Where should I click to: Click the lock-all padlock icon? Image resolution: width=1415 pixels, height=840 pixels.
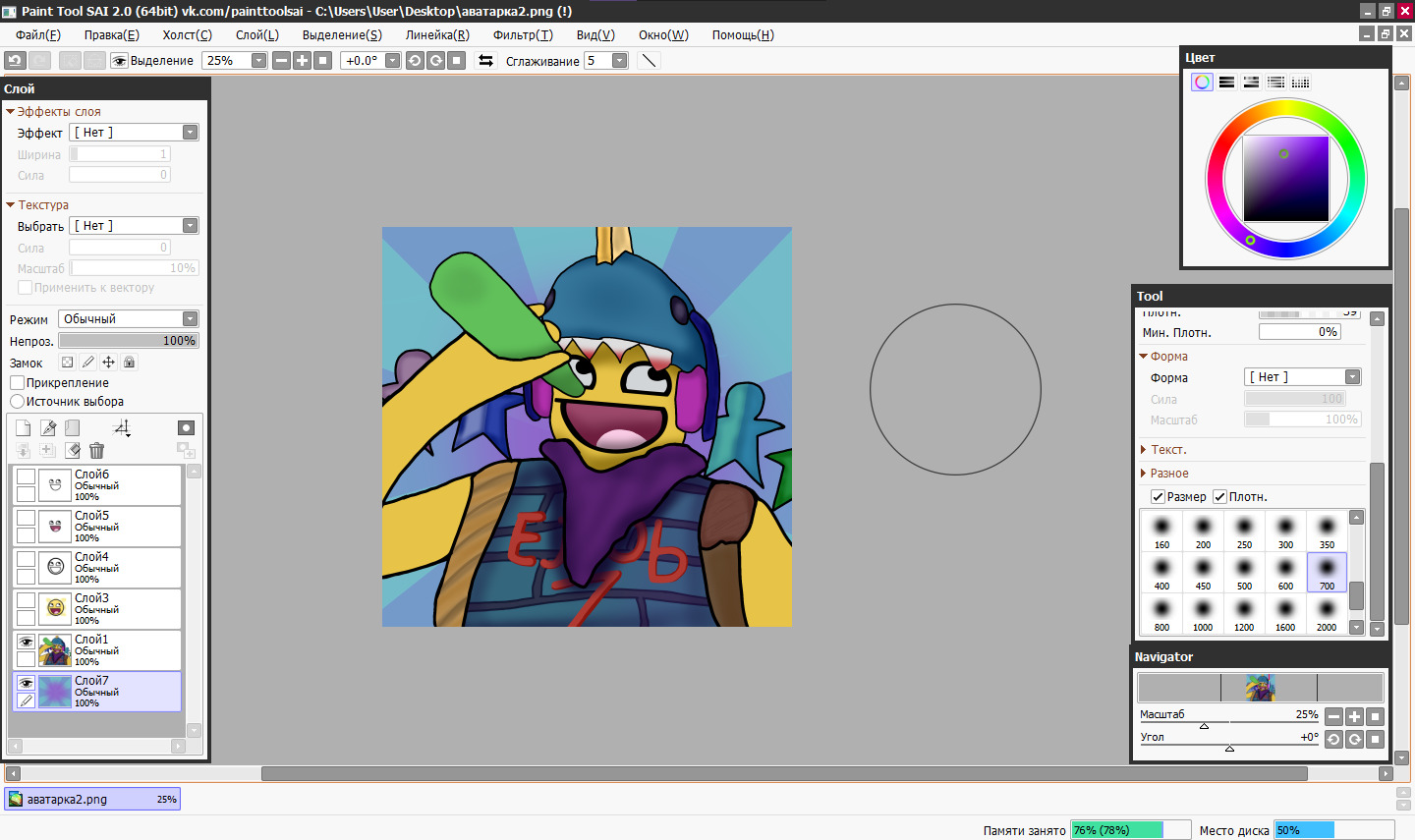(129, 363)
